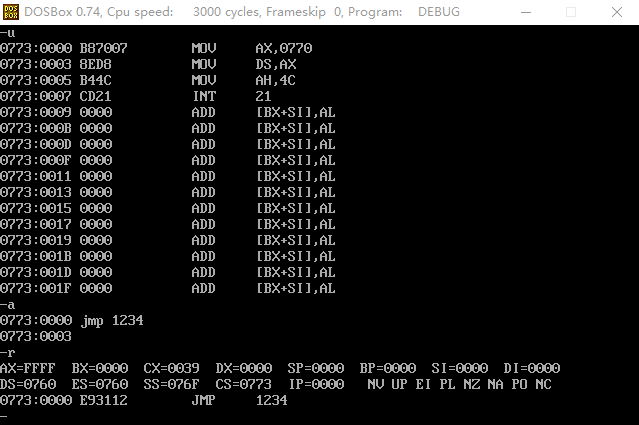Click the address 0773:0015 line

168,208
